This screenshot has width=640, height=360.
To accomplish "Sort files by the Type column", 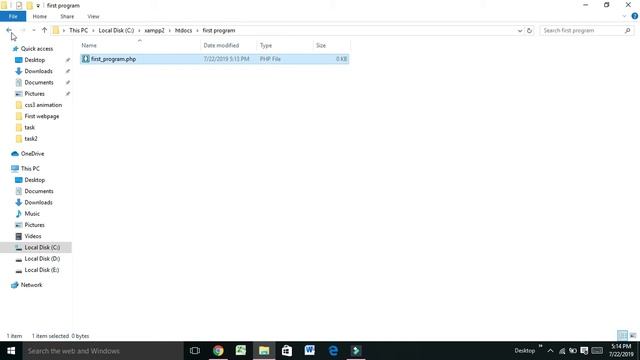I will pos(266,45).
